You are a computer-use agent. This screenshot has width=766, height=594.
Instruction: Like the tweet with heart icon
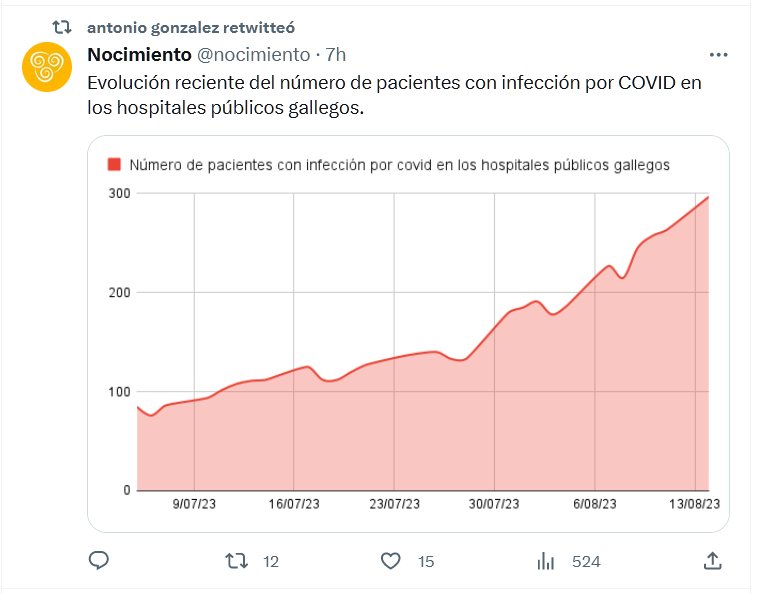click(x=392, y=561)
